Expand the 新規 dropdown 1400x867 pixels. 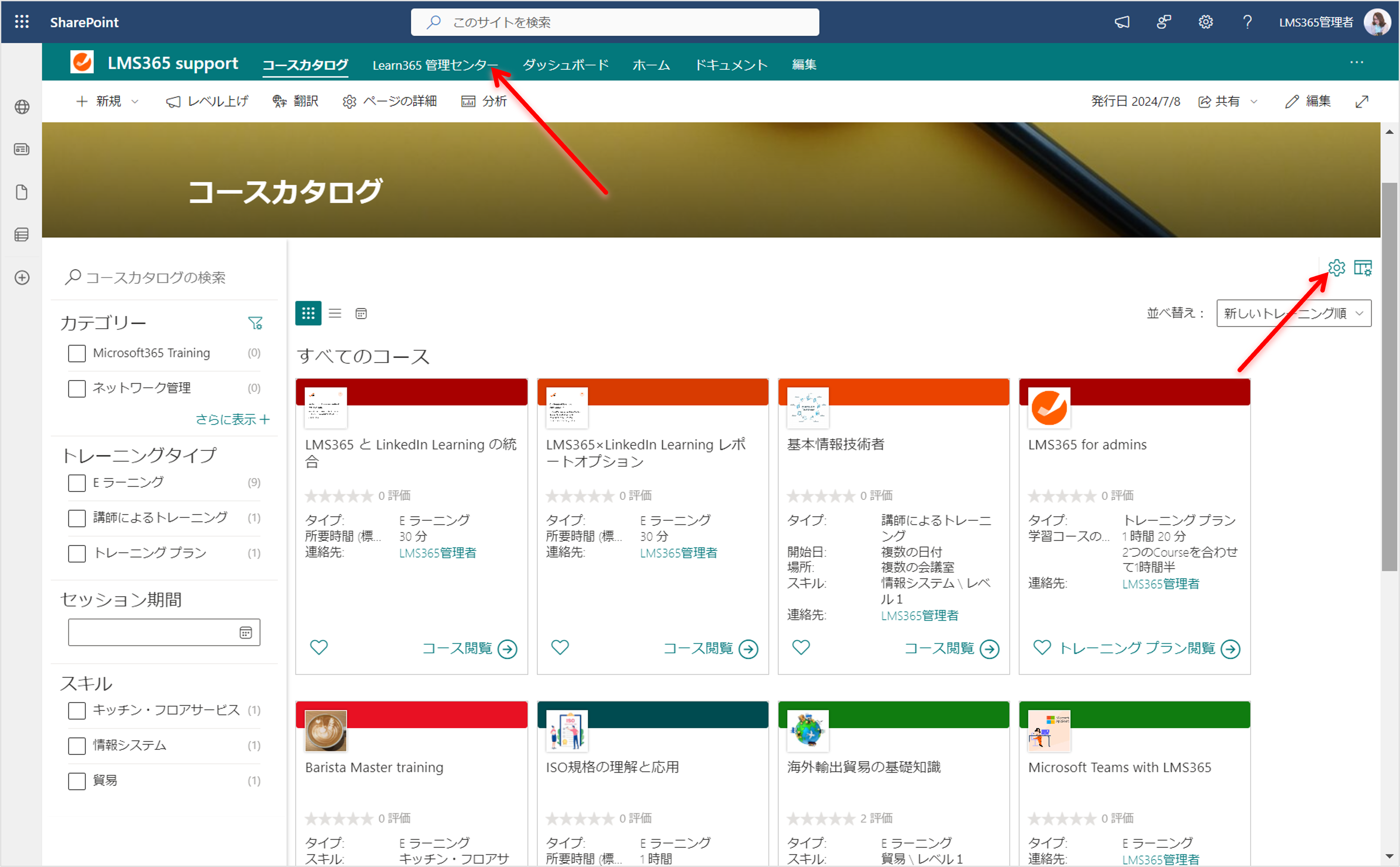coord(135,101)
